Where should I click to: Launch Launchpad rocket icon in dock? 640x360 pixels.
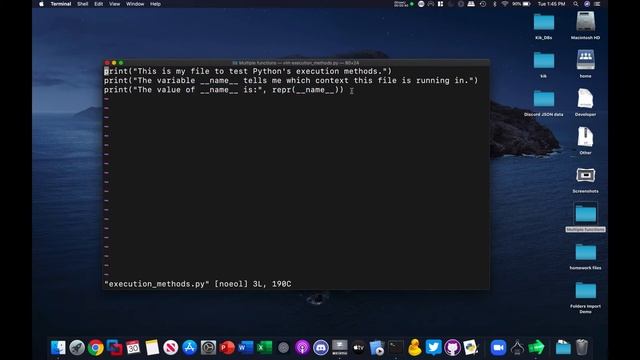77,347
